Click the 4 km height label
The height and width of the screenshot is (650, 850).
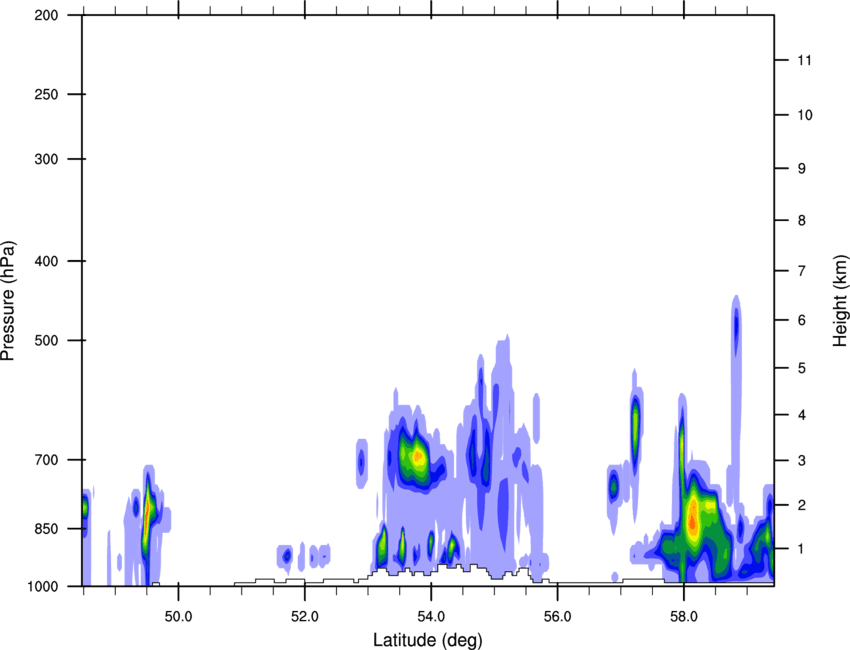(802, 415)
